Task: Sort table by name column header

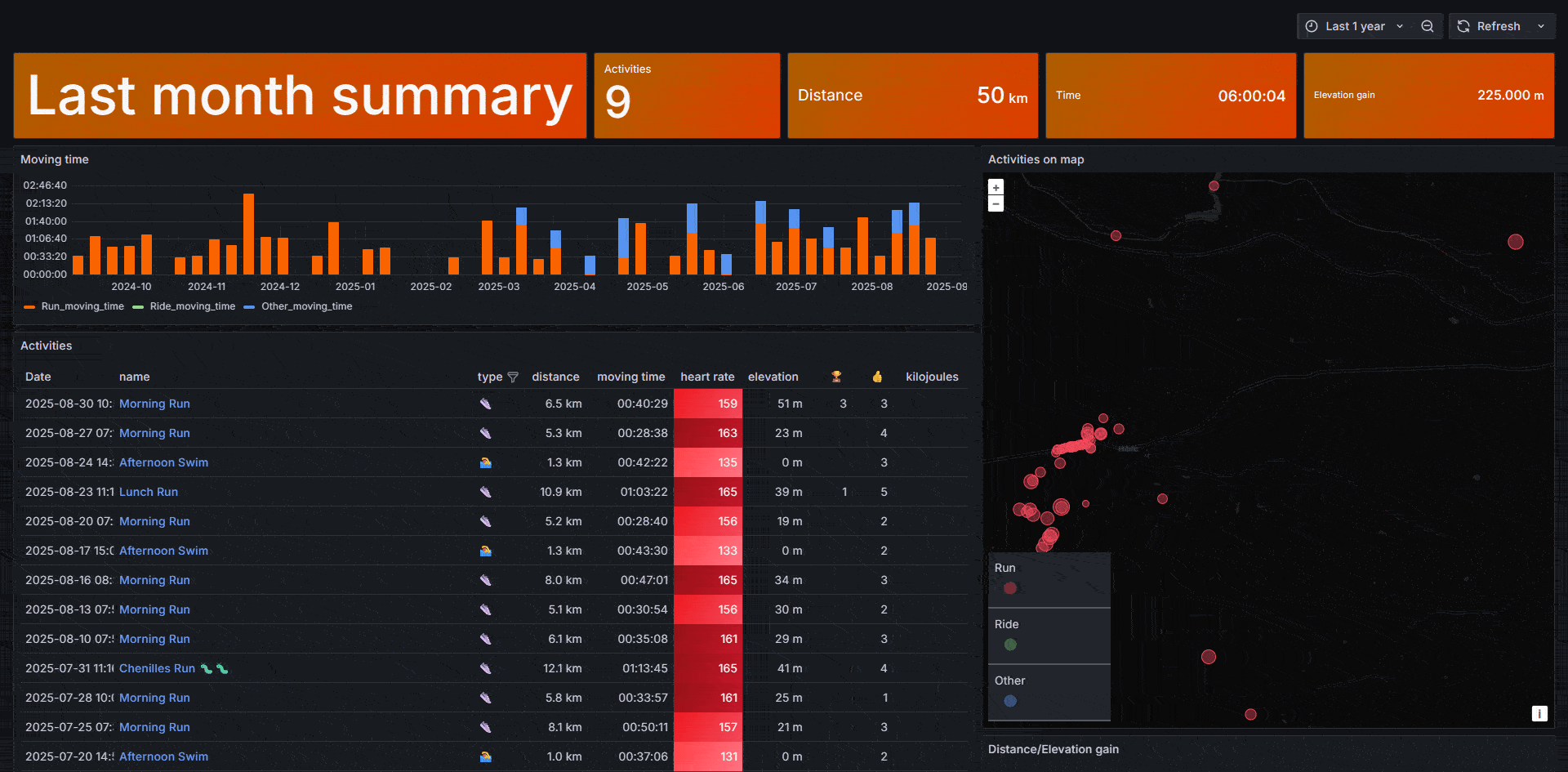Action: pos(134,377)
